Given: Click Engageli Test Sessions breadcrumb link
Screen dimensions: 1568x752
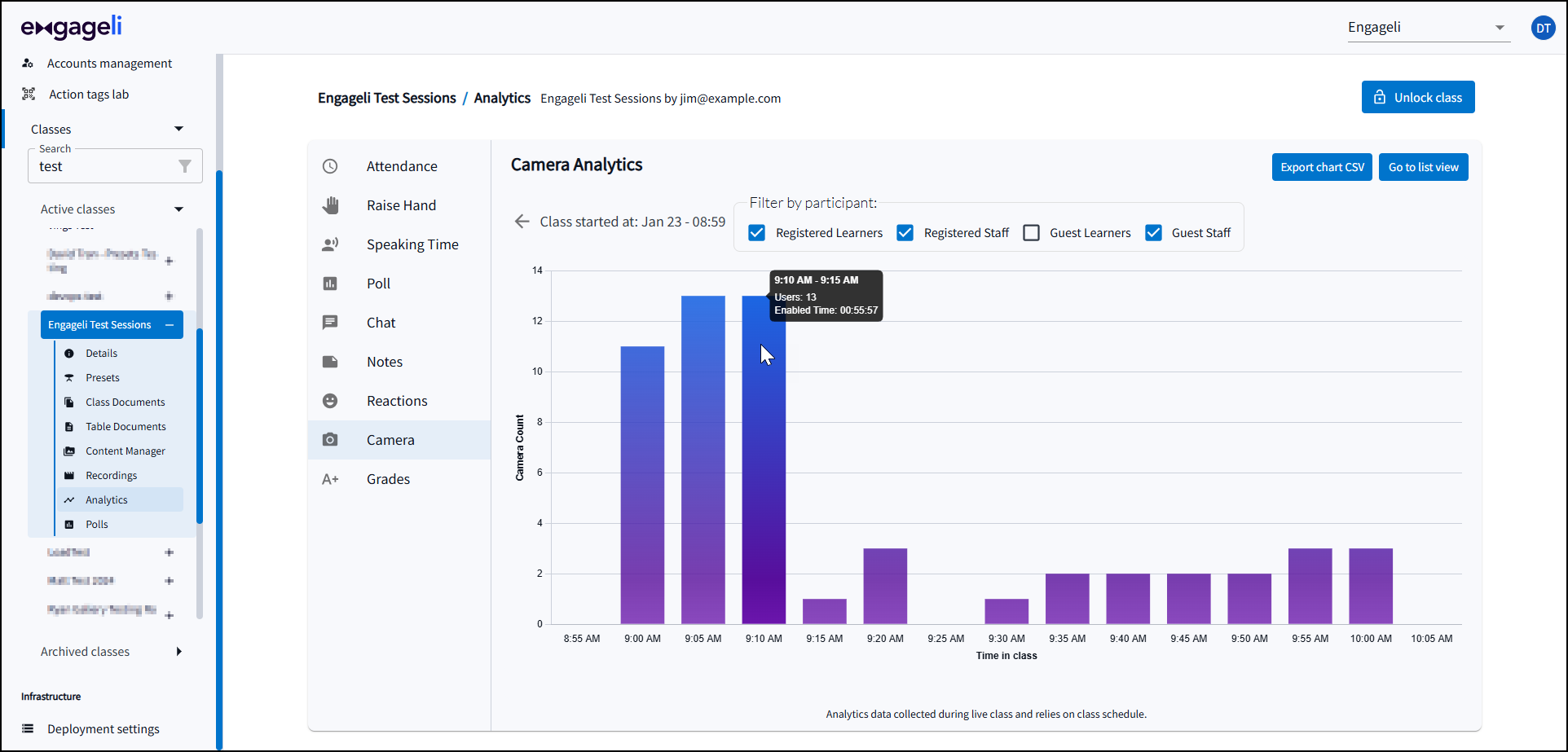Looking at the screenshot, I should click(387, 98).
